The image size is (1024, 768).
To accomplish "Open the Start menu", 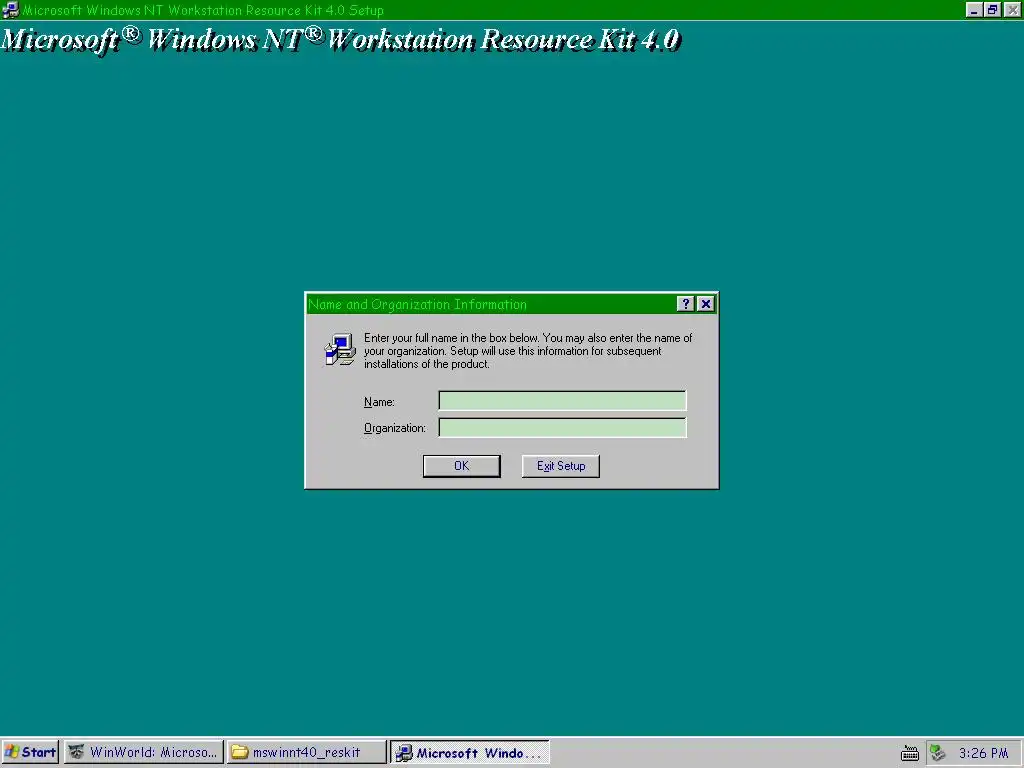I will pos(30,752).
